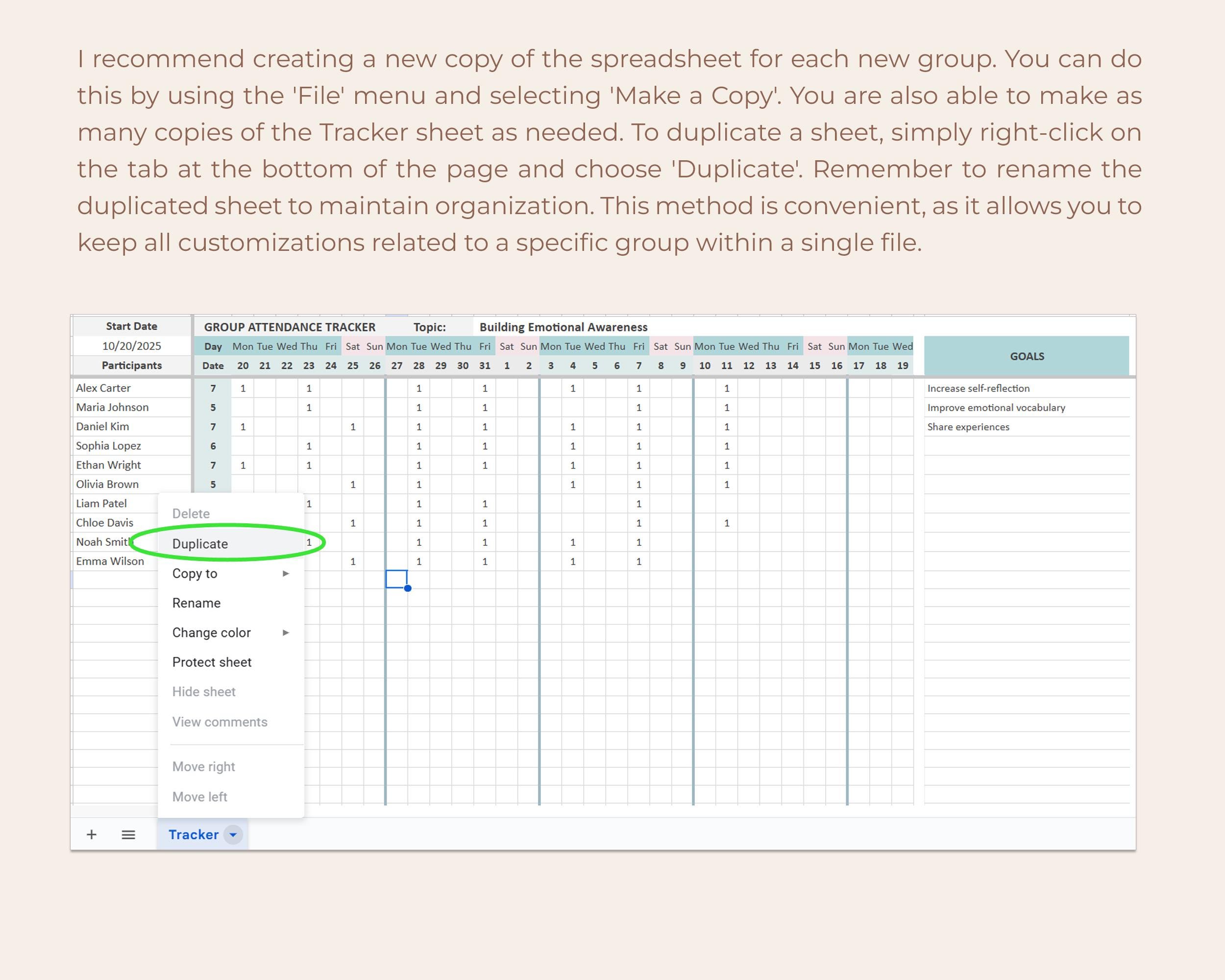Screen dimensions: 1225x980
Task: Click the Share experiences goal cell
Action: 1027,427
